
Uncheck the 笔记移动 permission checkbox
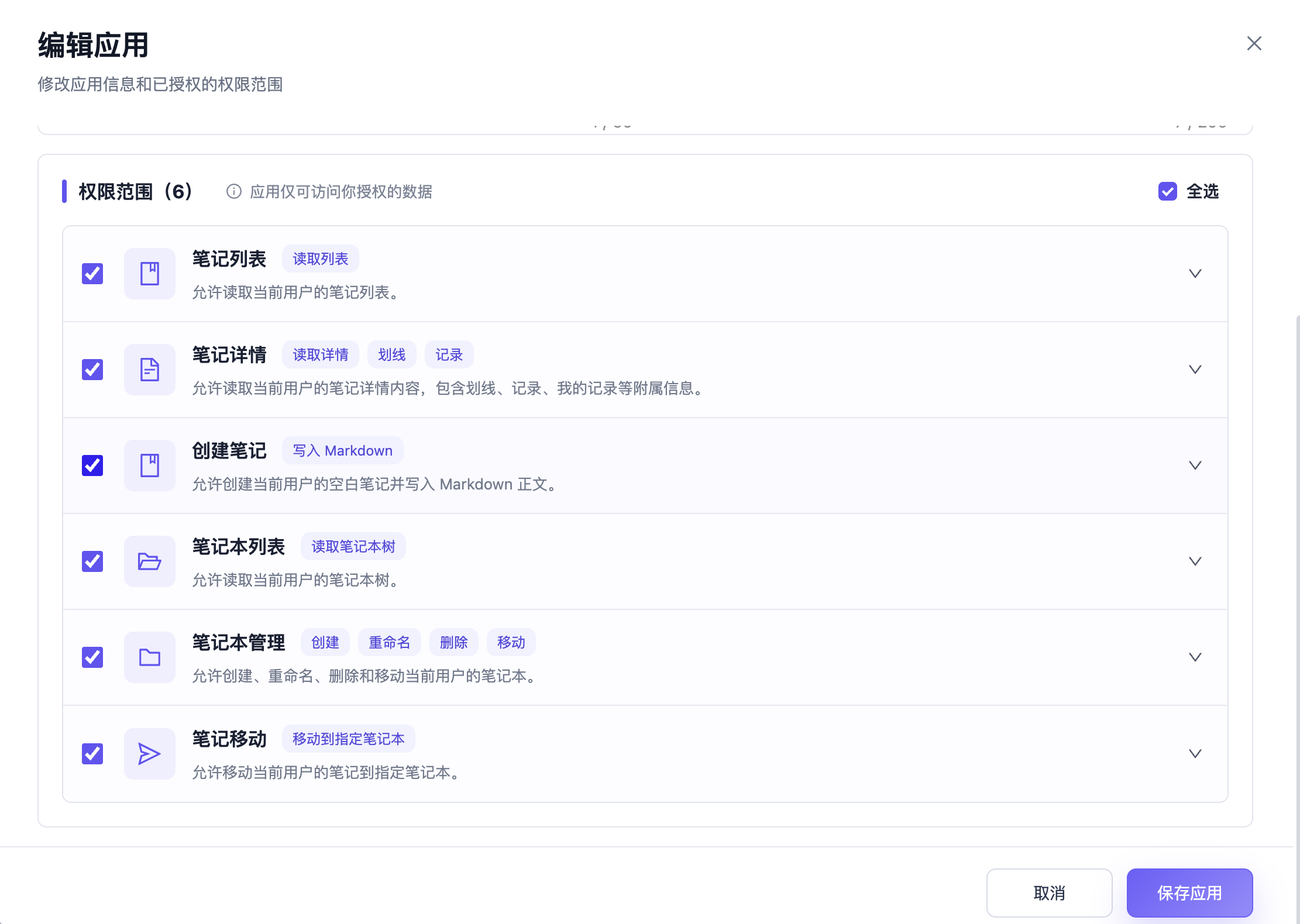(92, 754)
